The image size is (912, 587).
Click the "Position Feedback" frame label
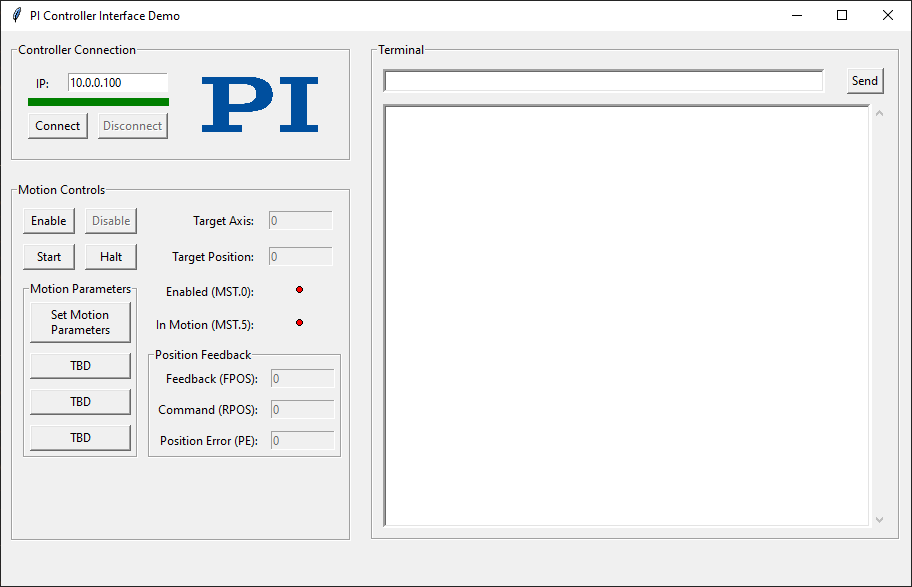203,355
